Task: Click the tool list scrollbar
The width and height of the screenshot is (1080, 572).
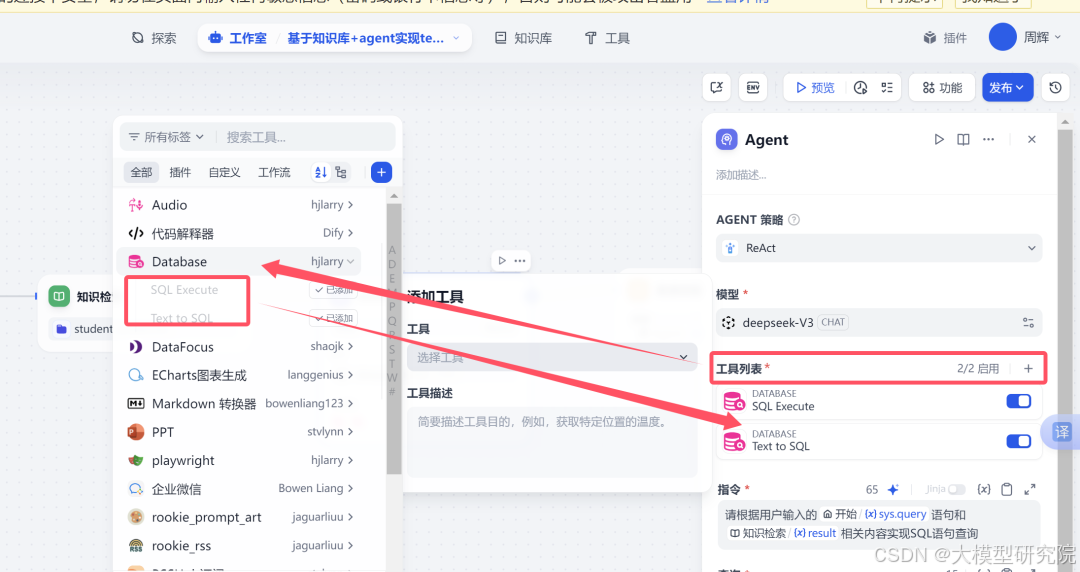Action: [394, 338]
